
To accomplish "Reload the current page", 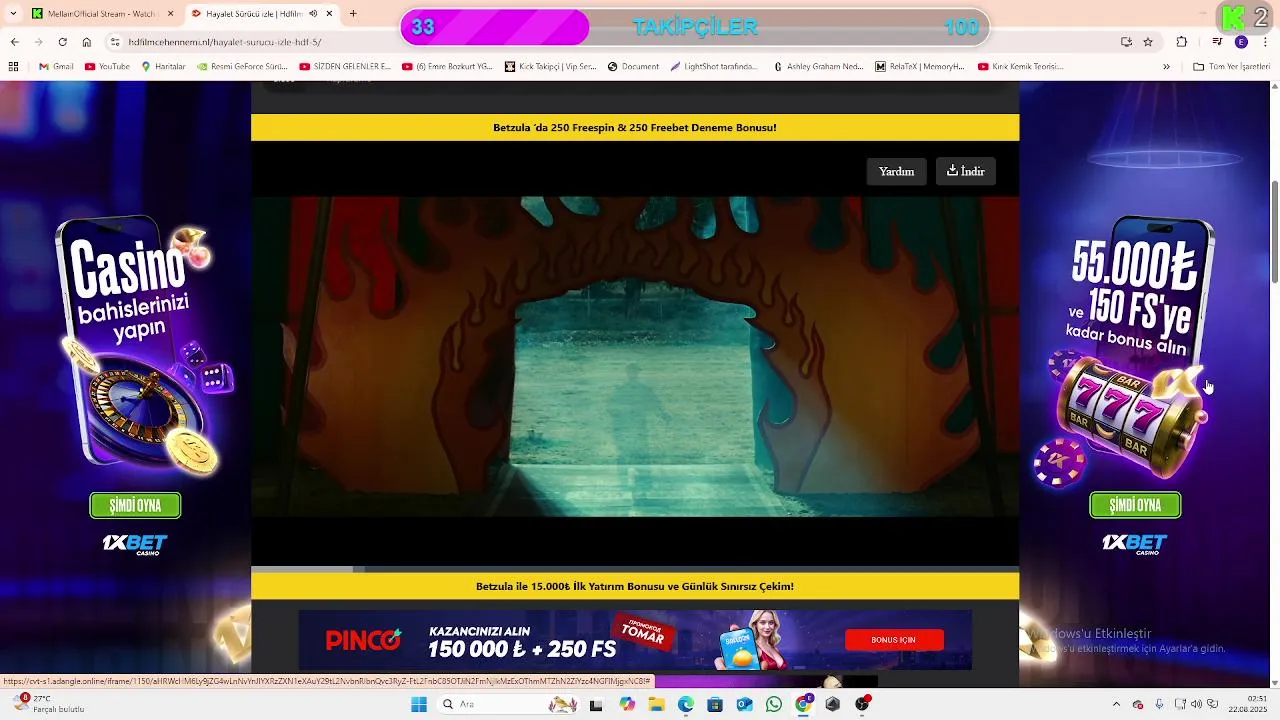I will (x=62, y=42).
